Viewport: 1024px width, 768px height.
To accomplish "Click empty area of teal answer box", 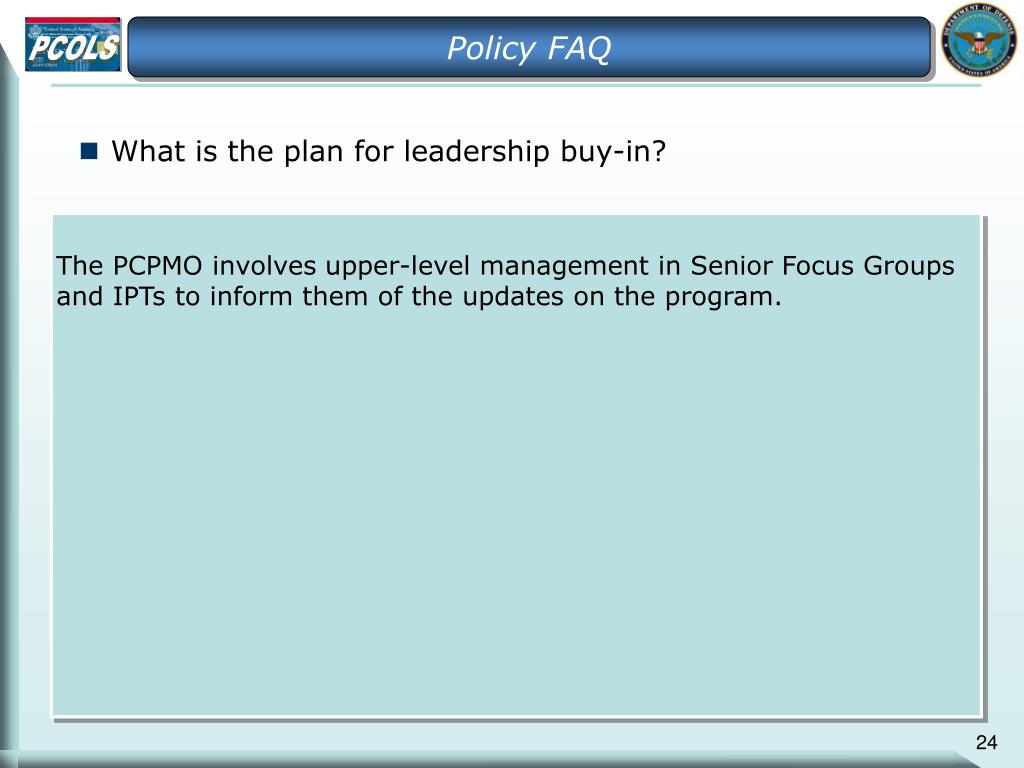I will 516,509.
